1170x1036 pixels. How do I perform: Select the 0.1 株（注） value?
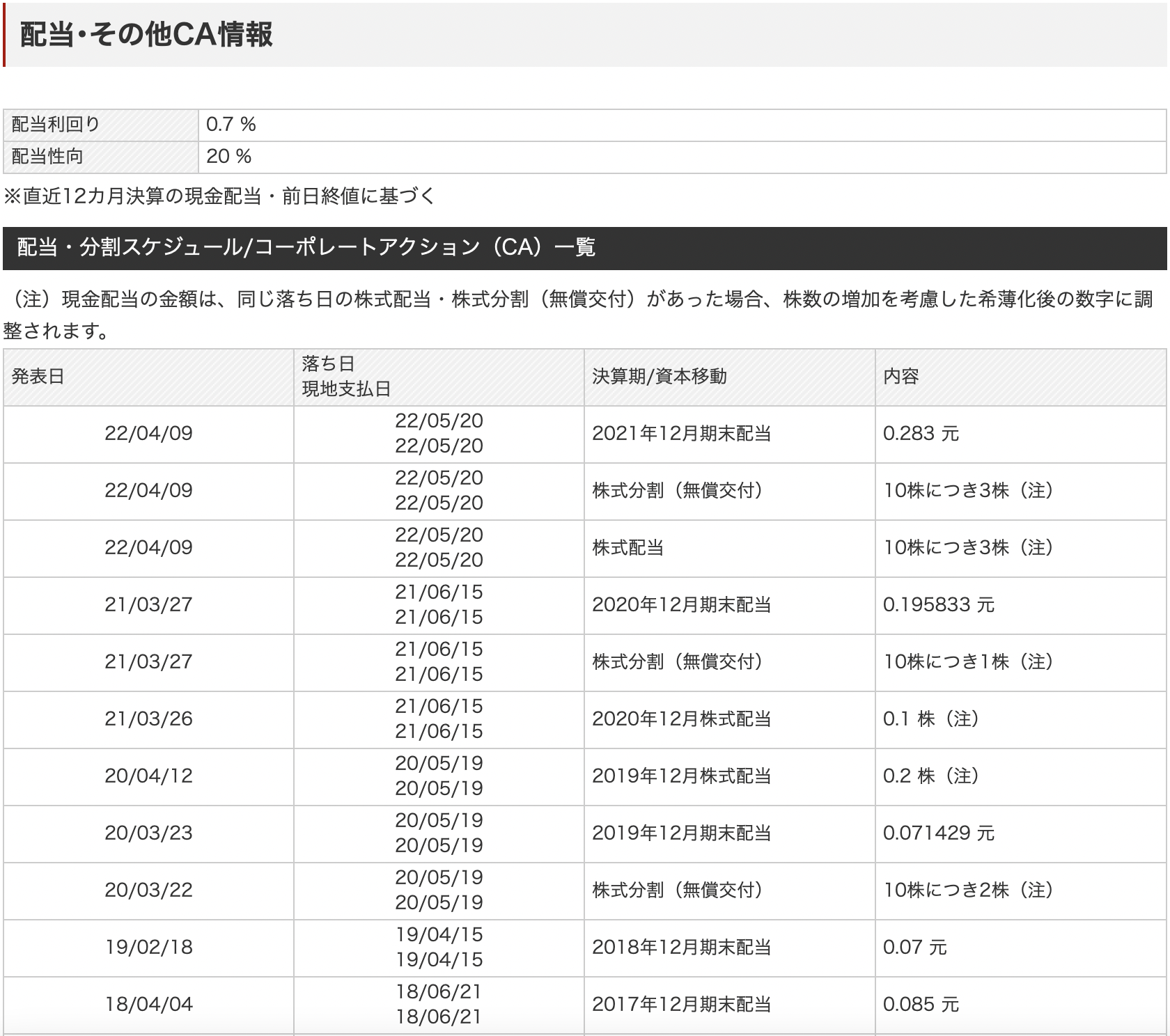pos(932,719)
